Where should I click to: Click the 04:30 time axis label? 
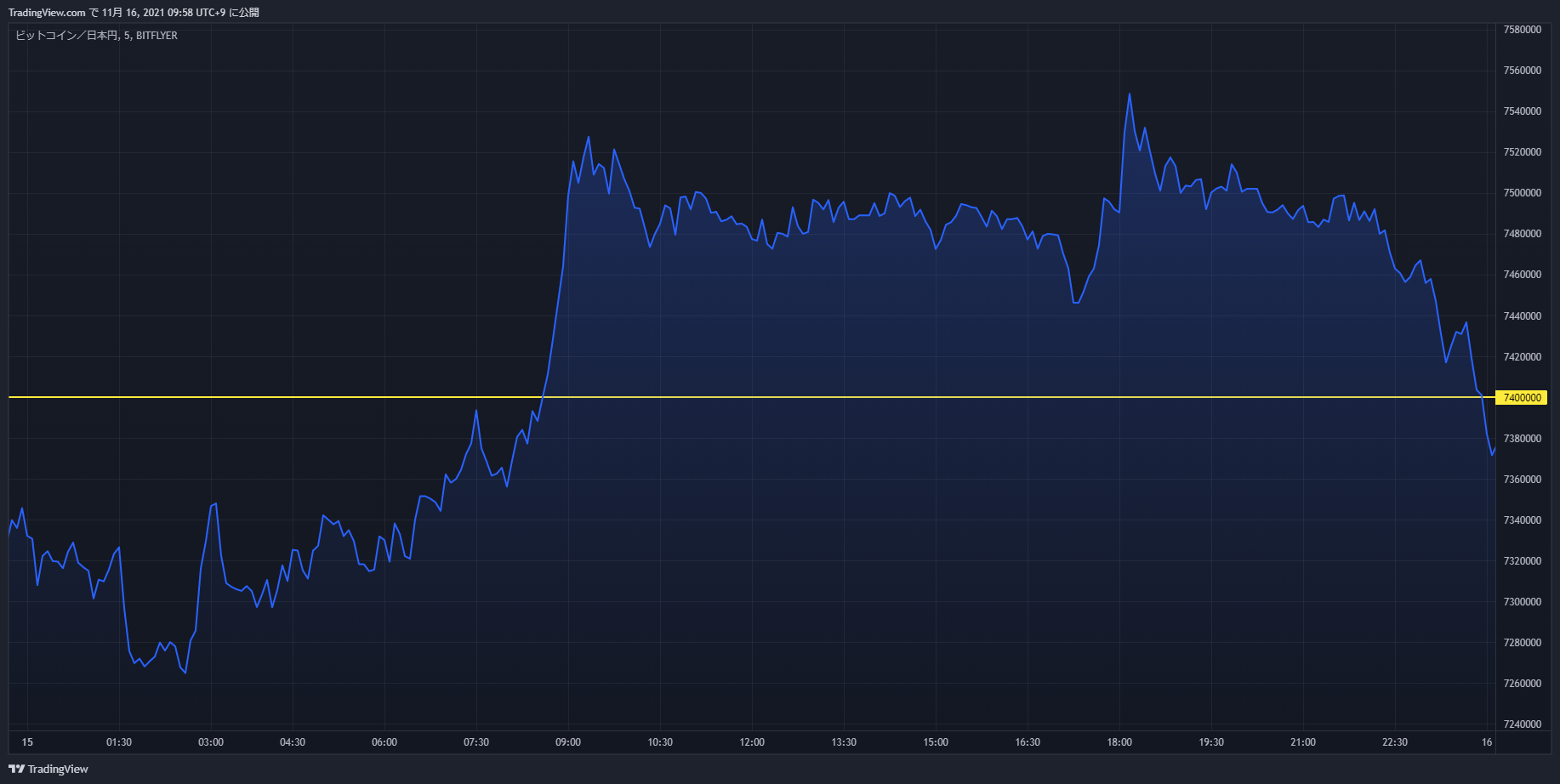click(x=293, y=742)
